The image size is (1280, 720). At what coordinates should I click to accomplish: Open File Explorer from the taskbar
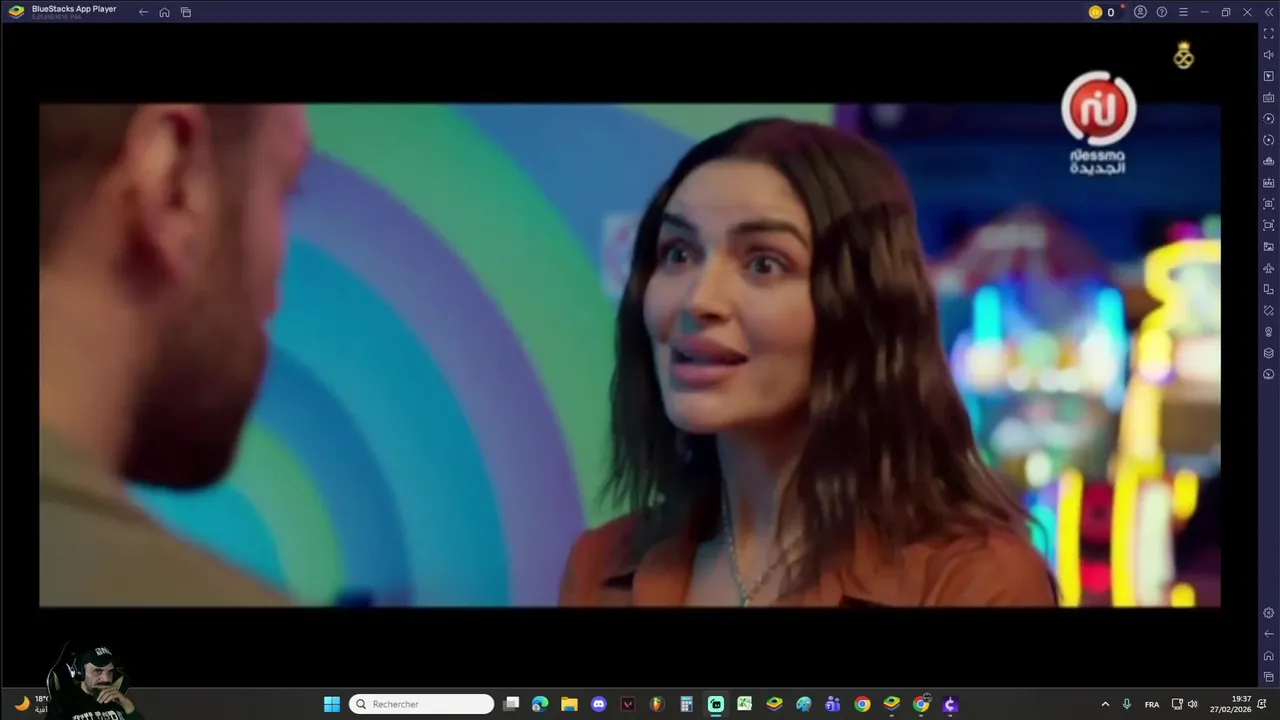coord(569,704)
